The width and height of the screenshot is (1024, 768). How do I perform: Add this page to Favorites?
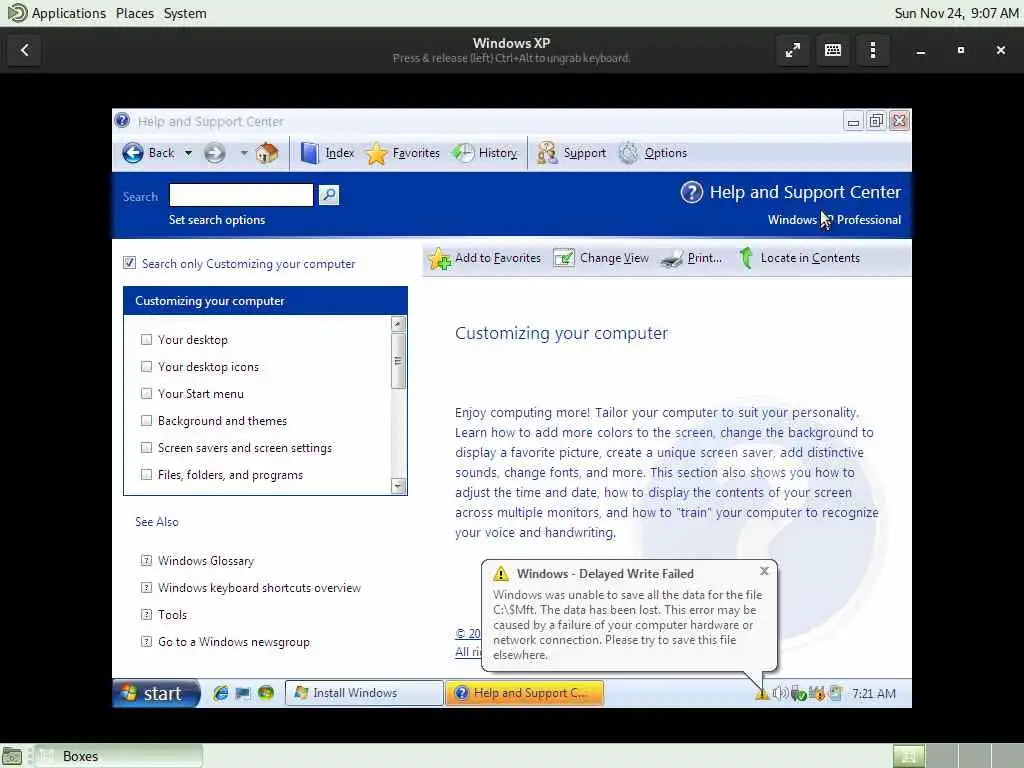coord(485,259)
